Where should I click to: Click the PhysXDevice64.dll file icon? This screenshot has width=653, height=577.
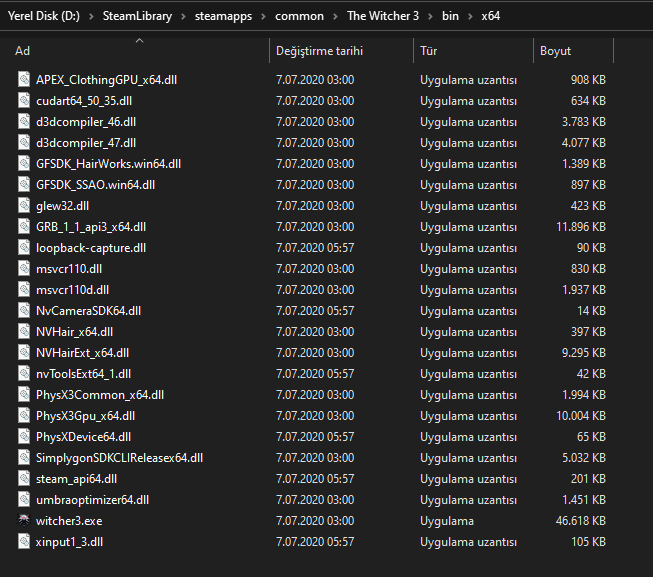point(24,436)
